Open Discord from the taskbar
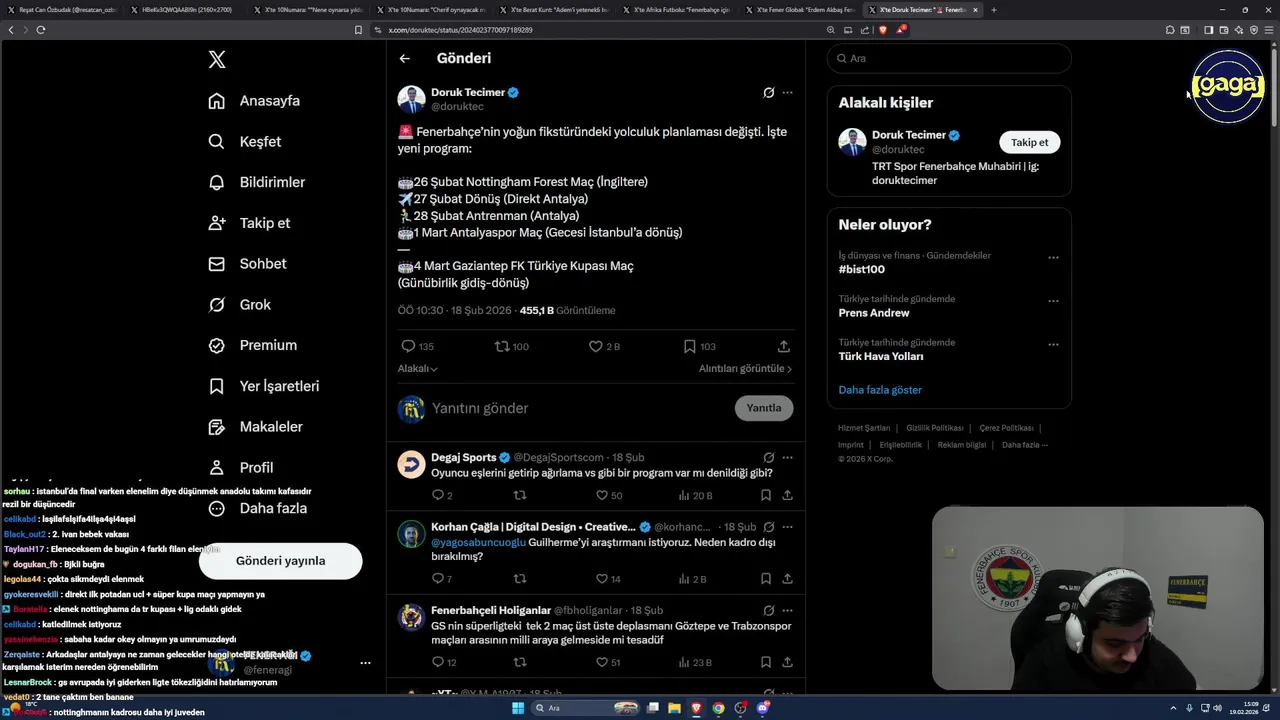1280x720 pixels. [762, 708]
